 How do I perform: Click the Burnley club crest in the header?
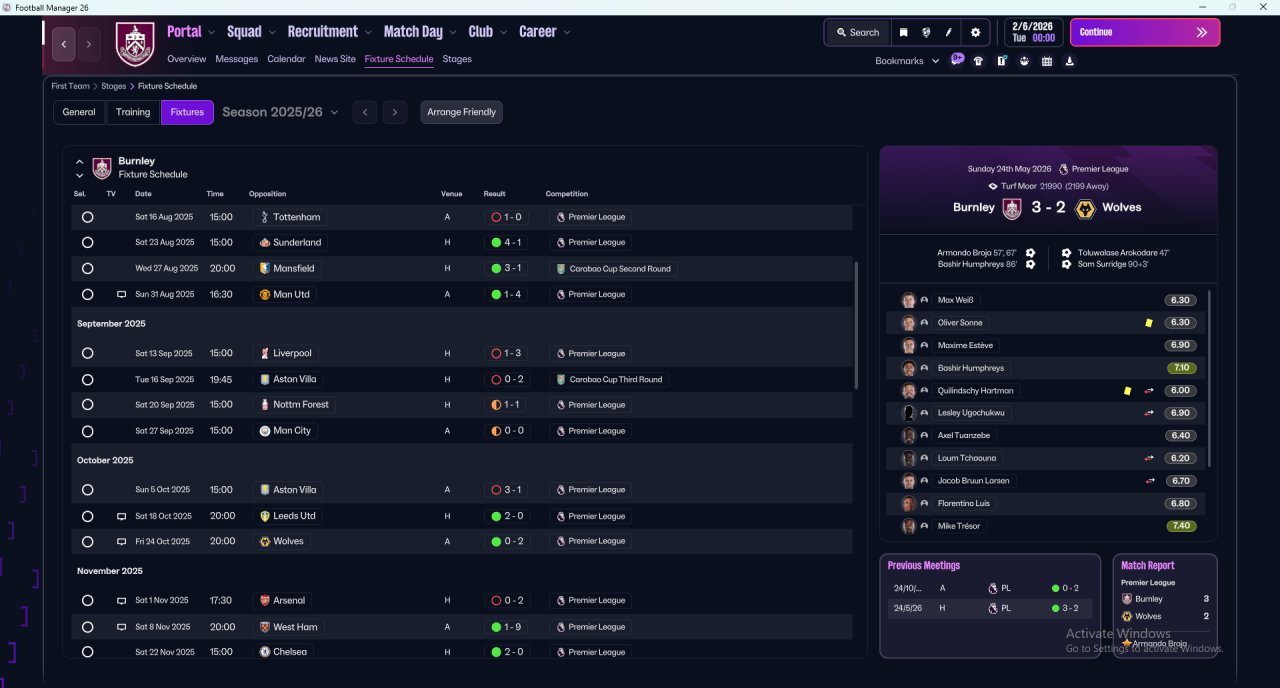tap(135, 44)
